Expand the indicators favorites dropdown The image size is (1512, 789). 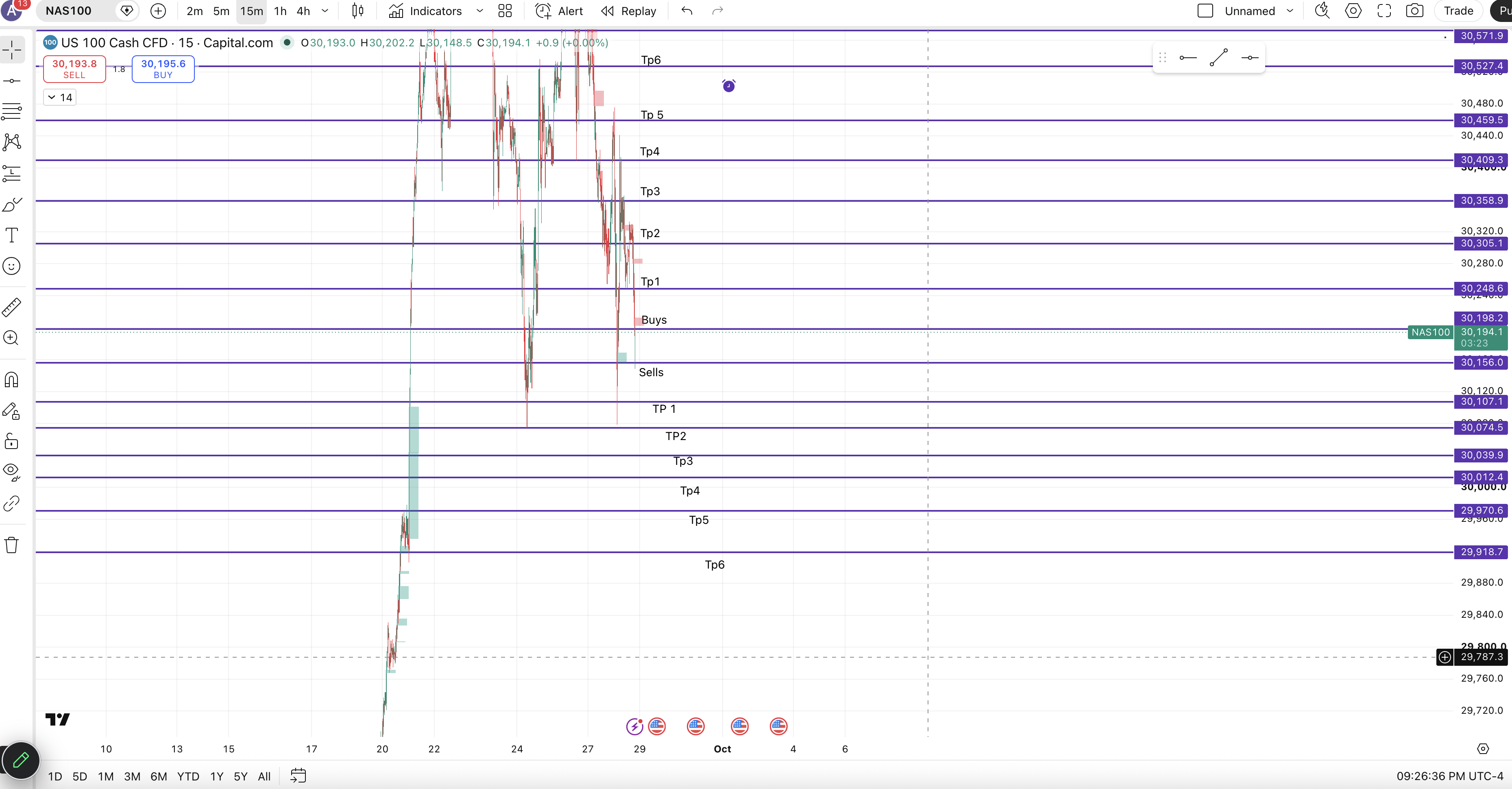479,11
